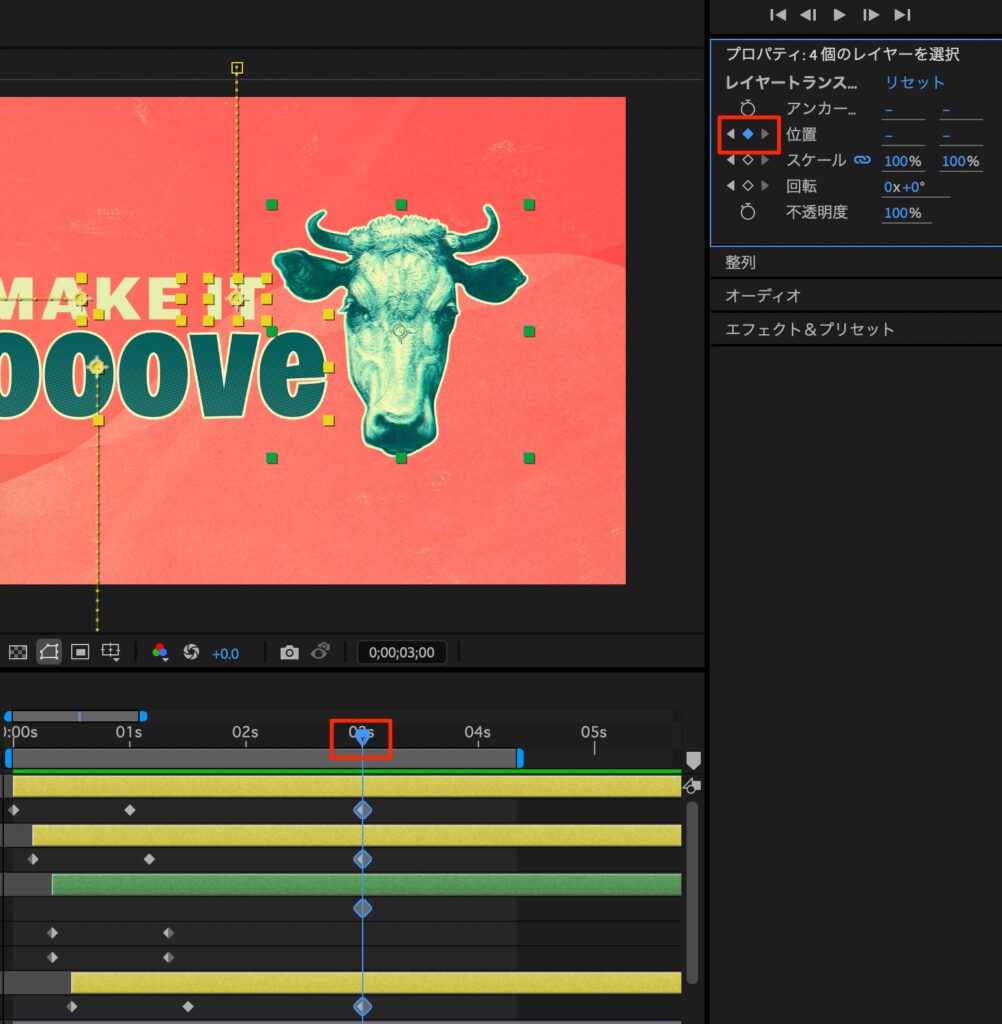Image resolution: width=1002 pixels, height=1024 pixels.
Task: Jump to the first frame
Action: click(778, 14)
